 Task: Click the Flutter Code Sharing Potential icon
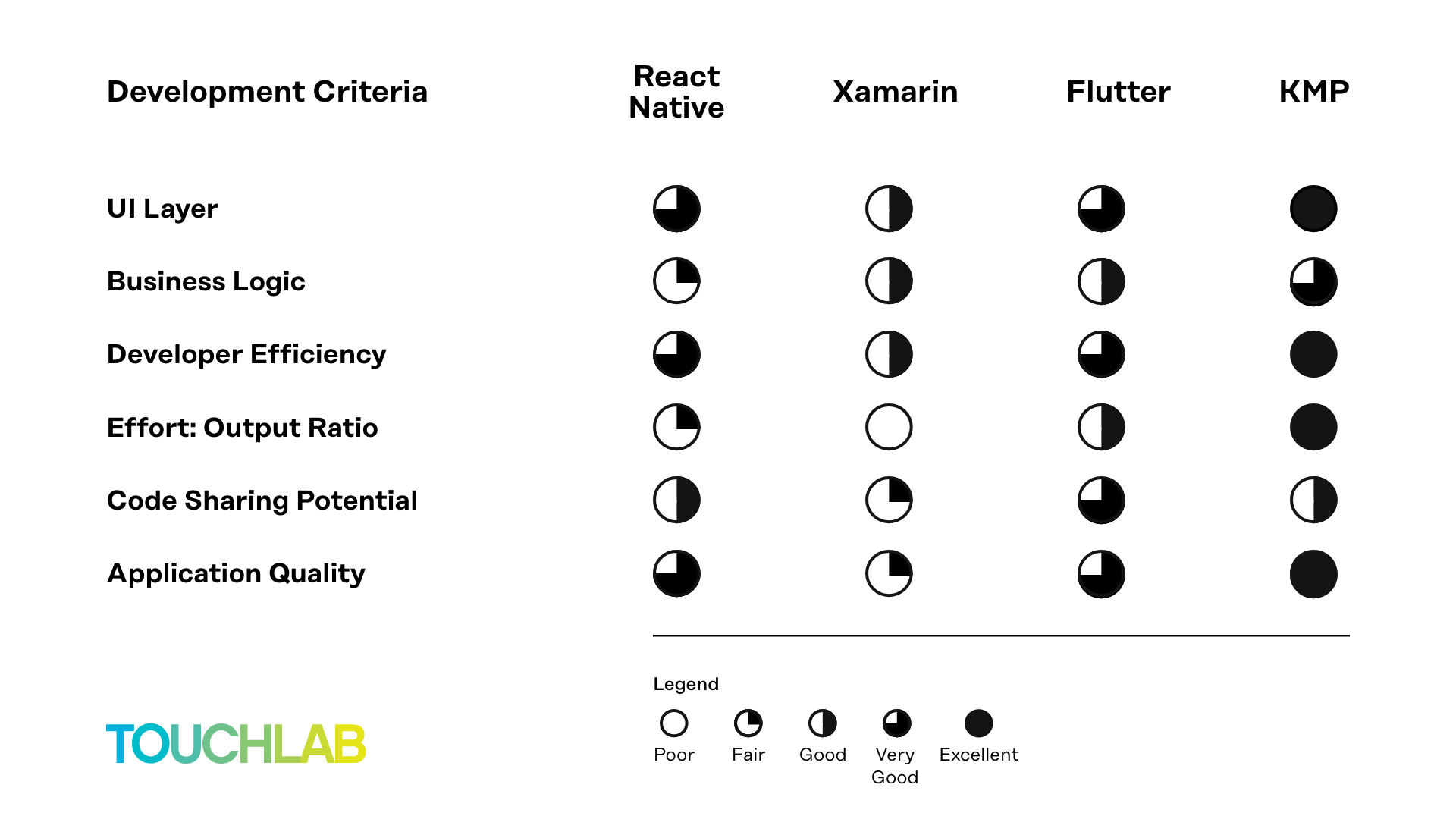point(1099,500)
